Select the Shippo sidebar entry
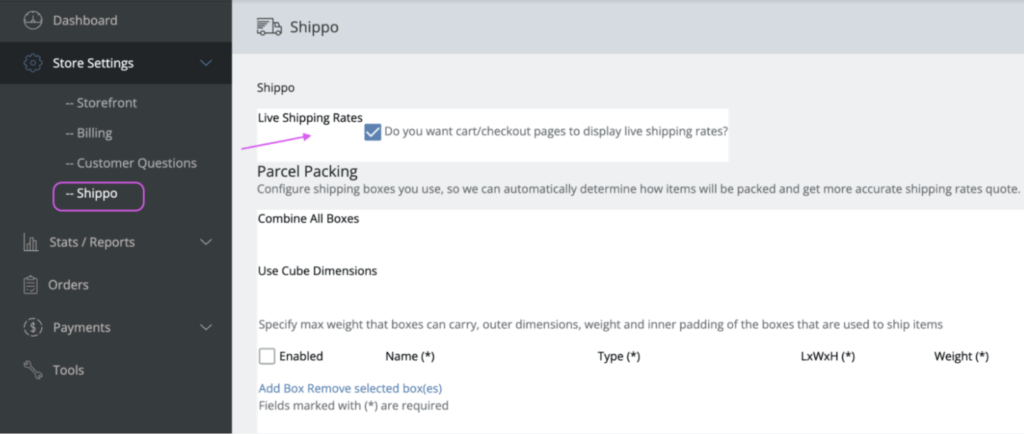The width and height of the screenshot is (1024, 434). 98,194
